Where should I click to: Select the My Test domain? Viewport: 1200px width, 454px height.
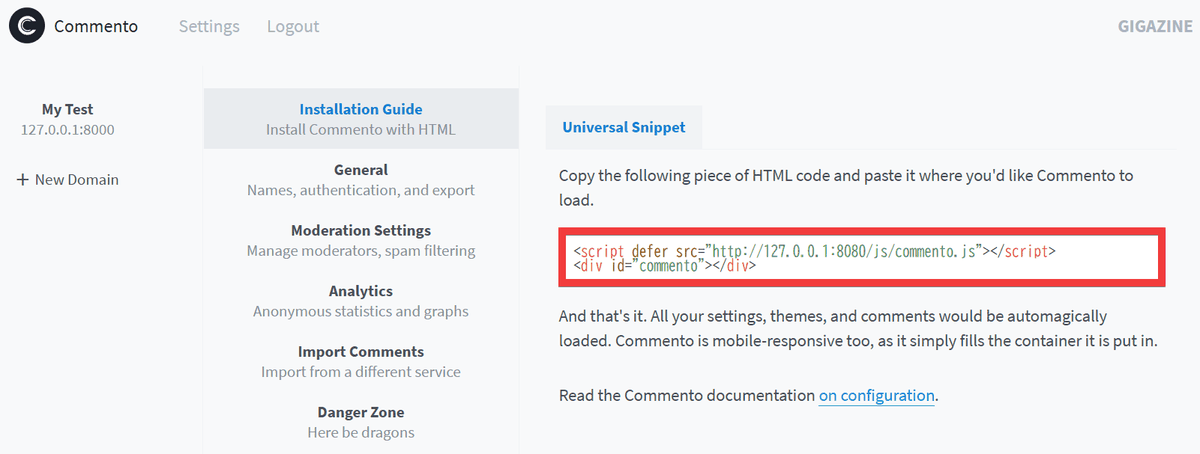[x=67, y=109]
